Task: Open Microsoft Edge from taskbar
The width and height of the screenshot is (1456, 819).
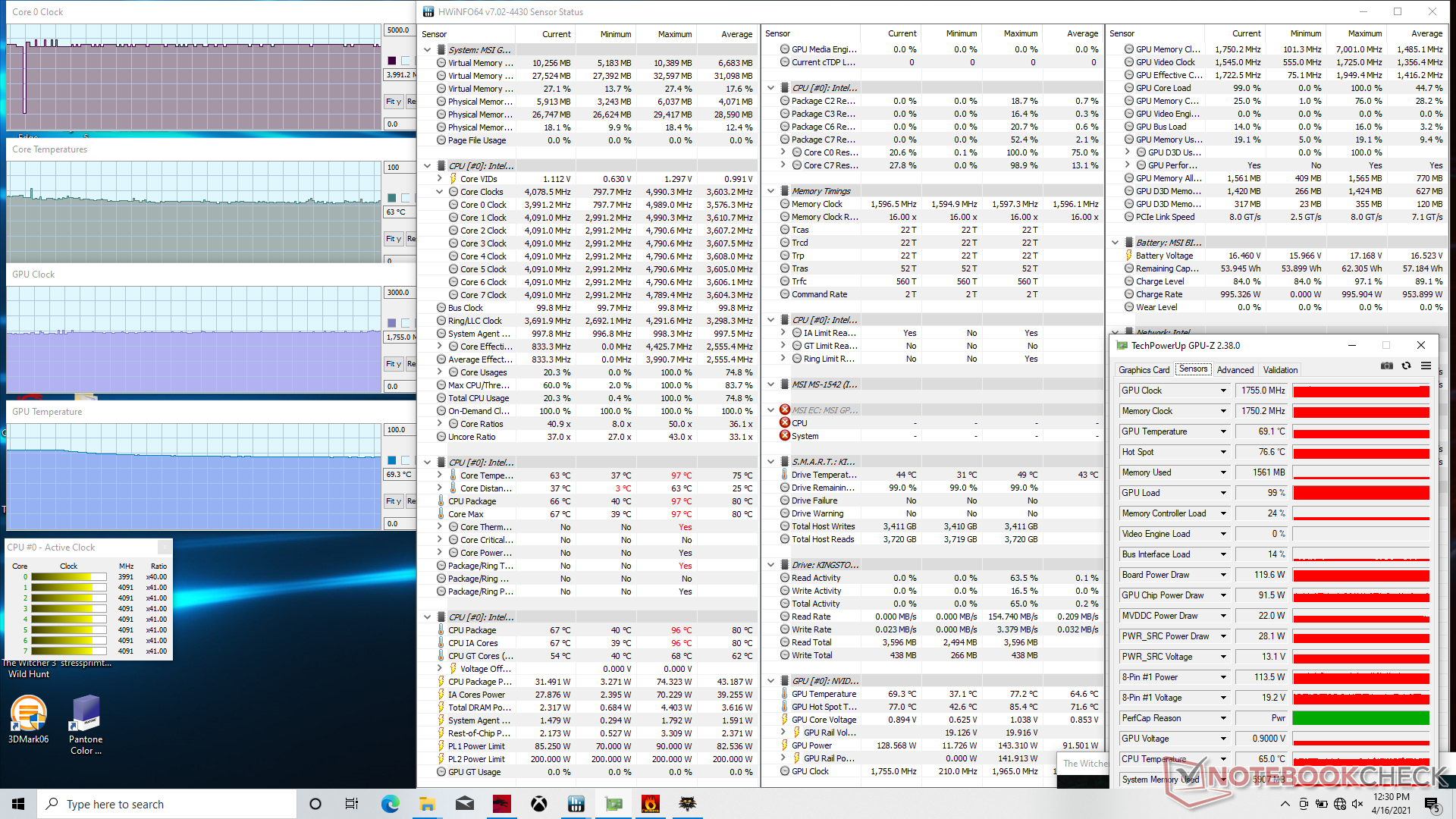Action: click(x=390, y=804)
